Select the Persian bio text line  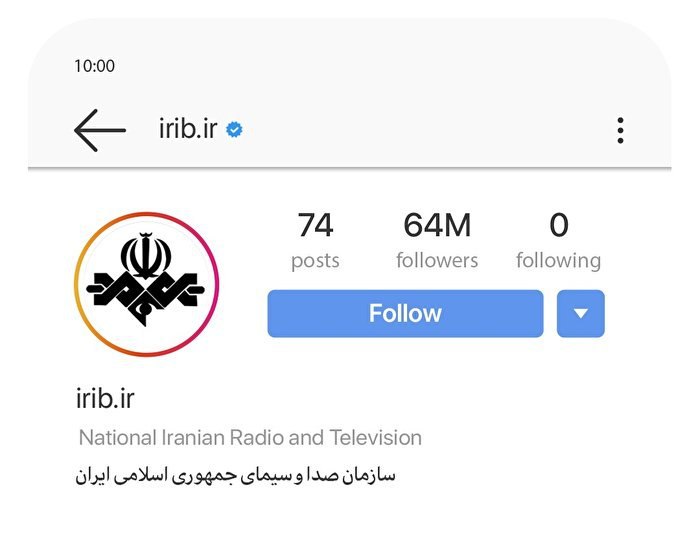pyautogui.click(x=235, y=476)
